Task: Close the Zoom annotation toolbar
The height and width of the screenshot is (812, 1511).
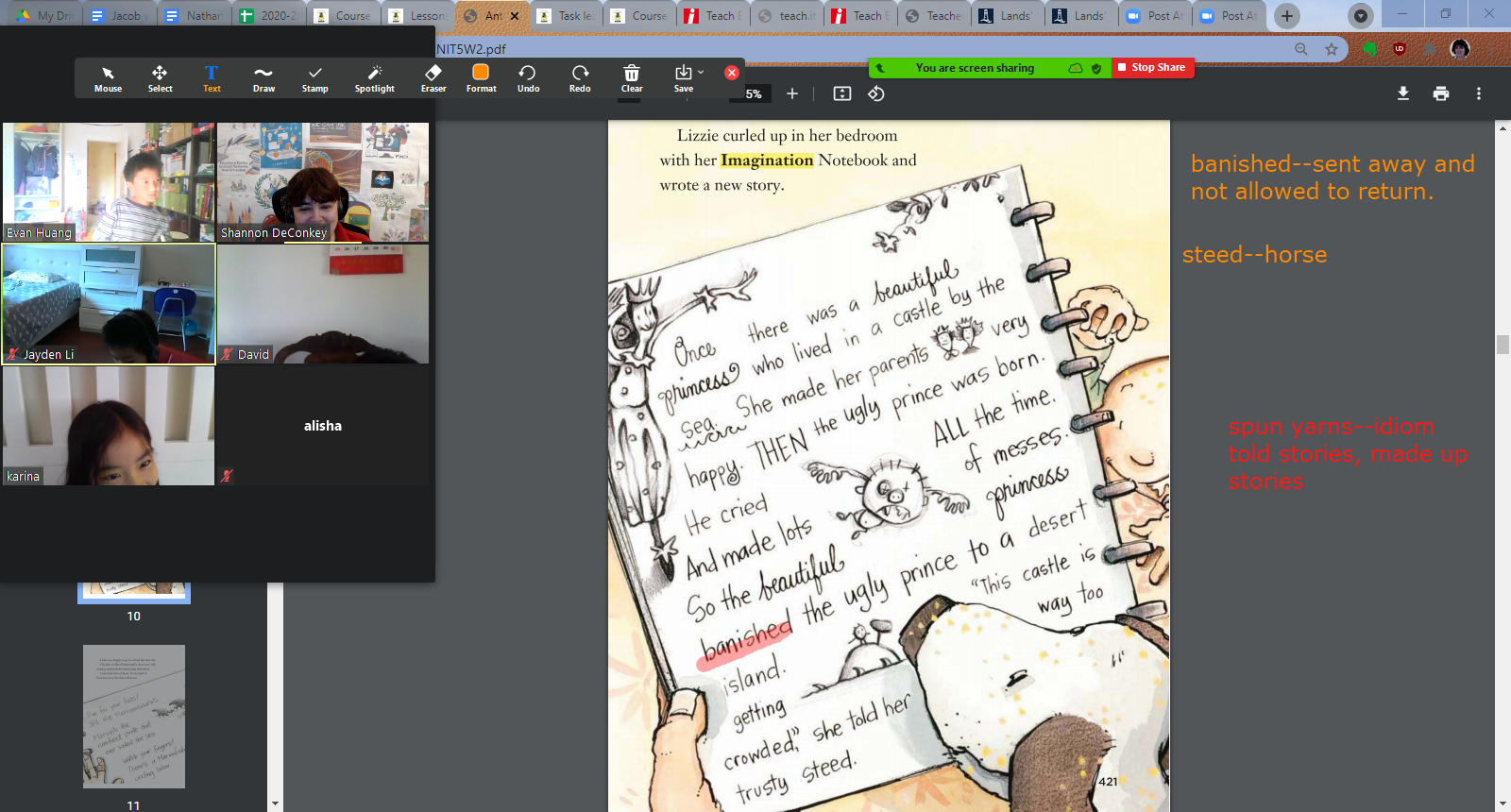Action: [732, 73]
